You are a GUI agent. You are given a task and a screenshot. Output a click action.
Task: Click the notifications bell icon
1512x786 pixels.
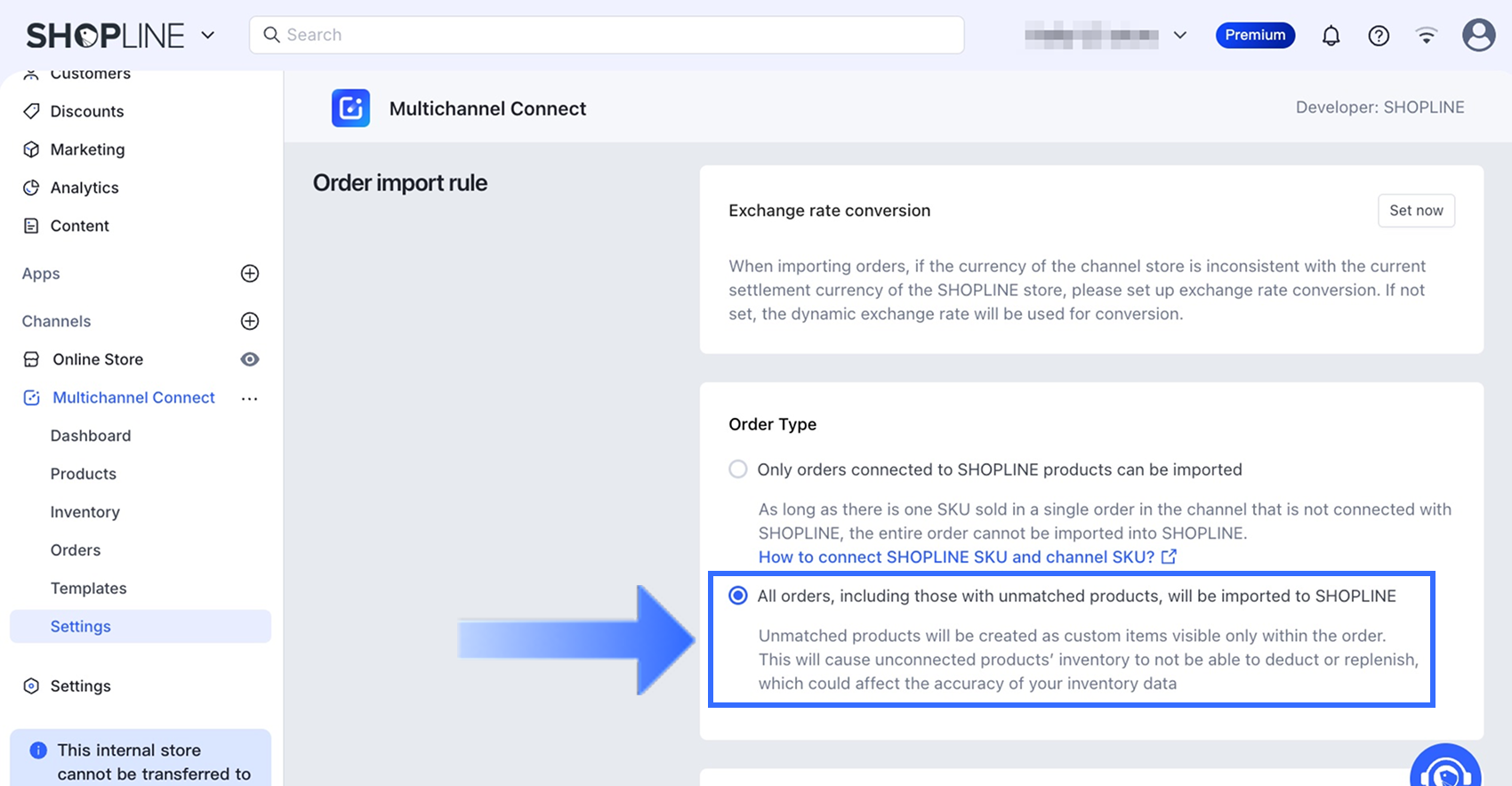[x=1331, y=36]
